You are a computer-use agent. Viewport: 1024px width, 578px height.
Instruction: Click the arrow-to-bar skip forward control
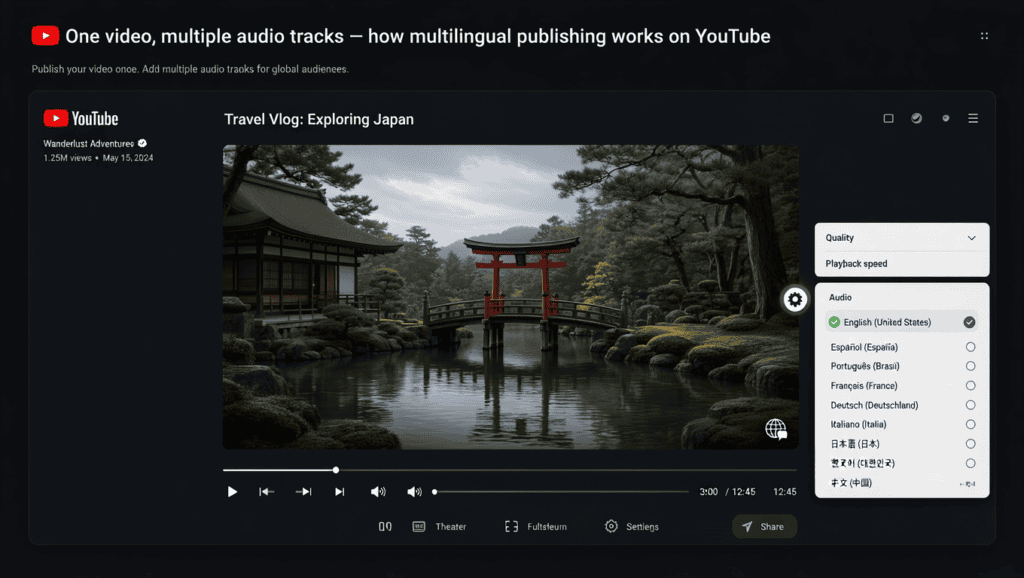click(304, 492)
